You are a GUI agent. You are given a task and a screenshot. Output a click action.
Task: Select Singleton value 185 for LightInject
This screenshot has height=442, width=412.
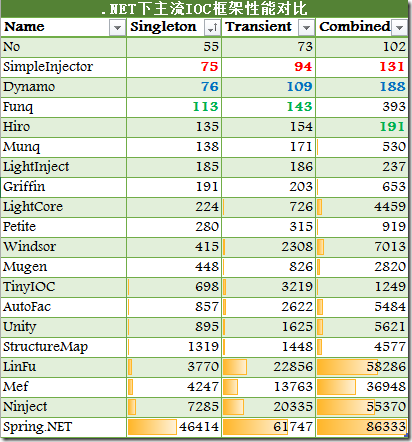(x=207, y=167)
